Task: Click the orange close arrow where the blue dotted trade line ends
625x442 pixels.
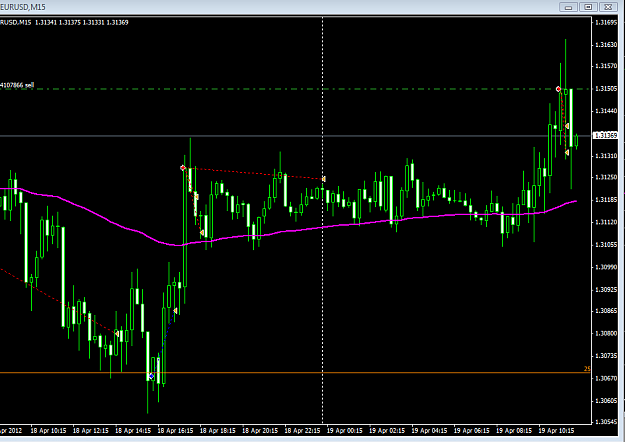Action: (175, 310)
